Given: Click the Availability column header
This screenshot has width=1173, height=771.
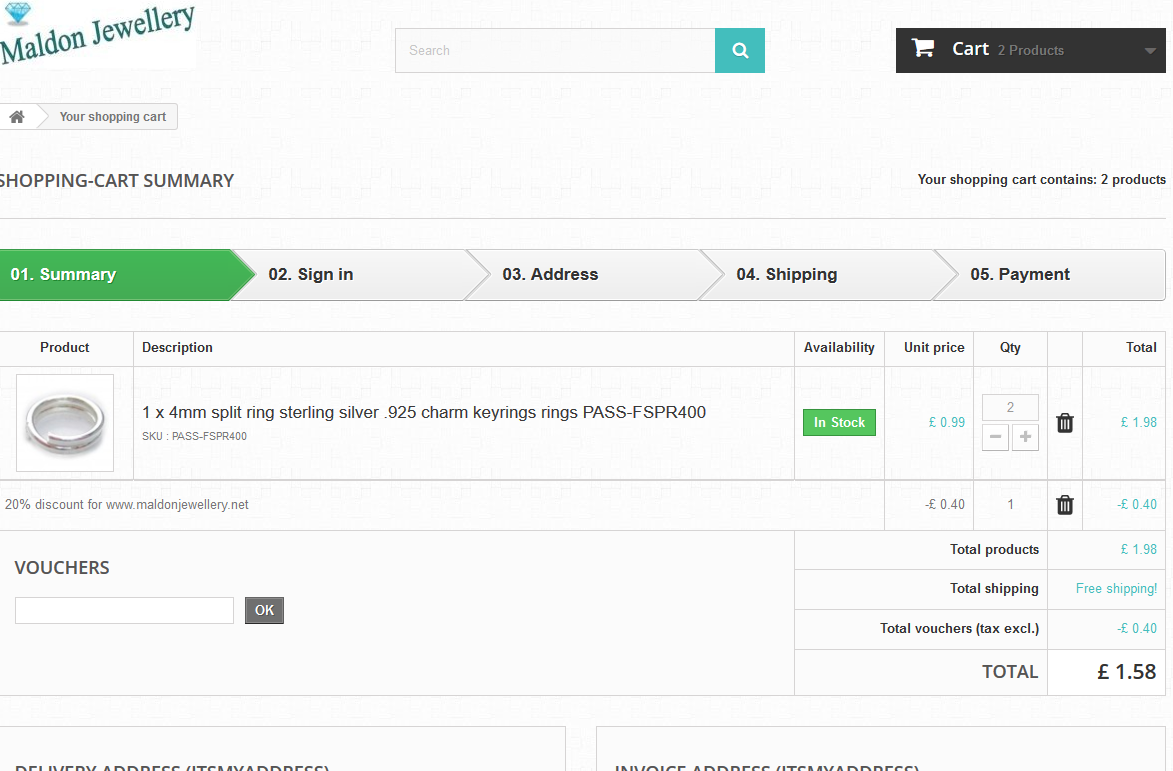Looking at the screenshot, I should click(839, 348).
